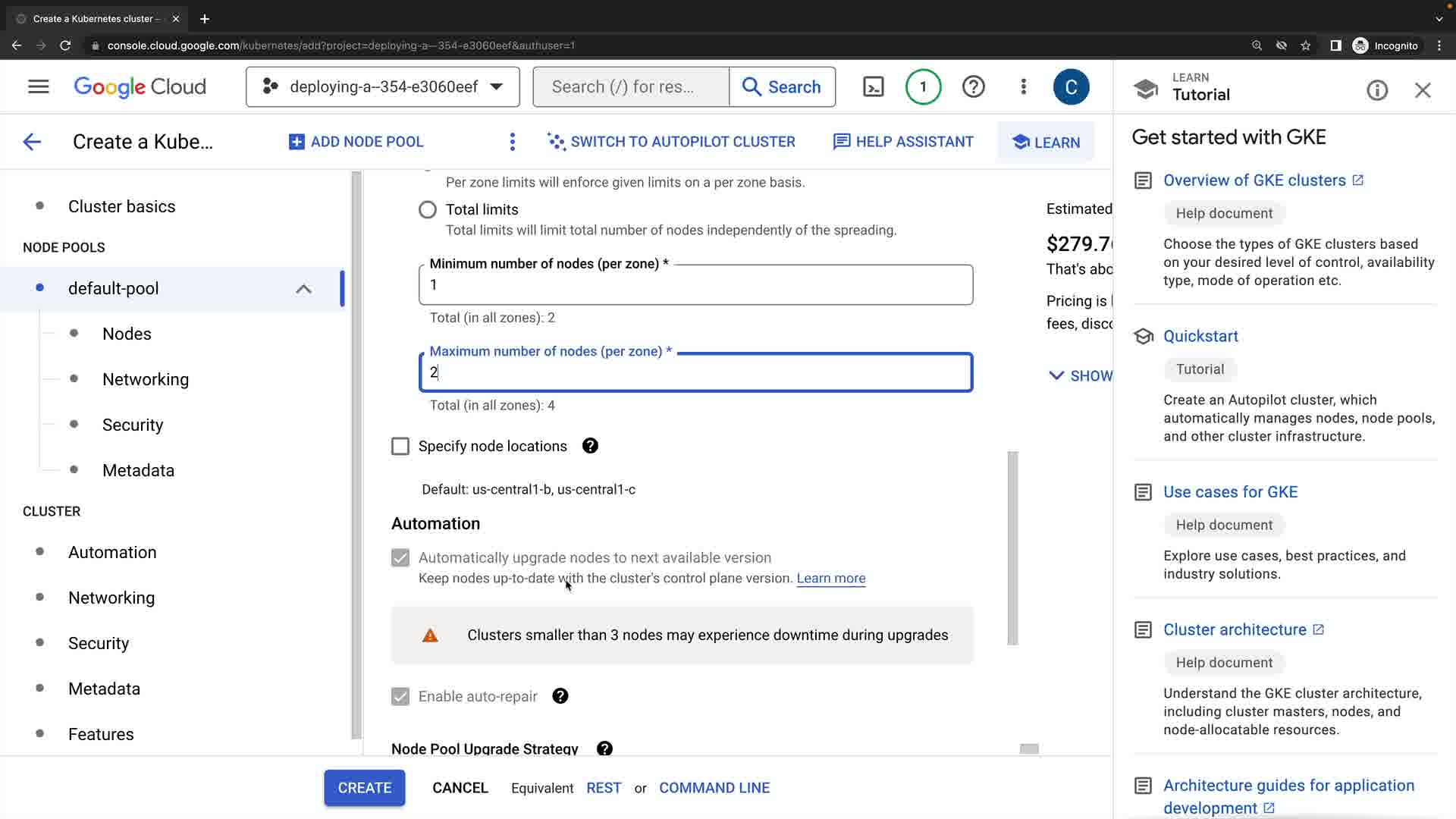
Task: Open Cloud Shell terminal icon
Action: (874, 87)
